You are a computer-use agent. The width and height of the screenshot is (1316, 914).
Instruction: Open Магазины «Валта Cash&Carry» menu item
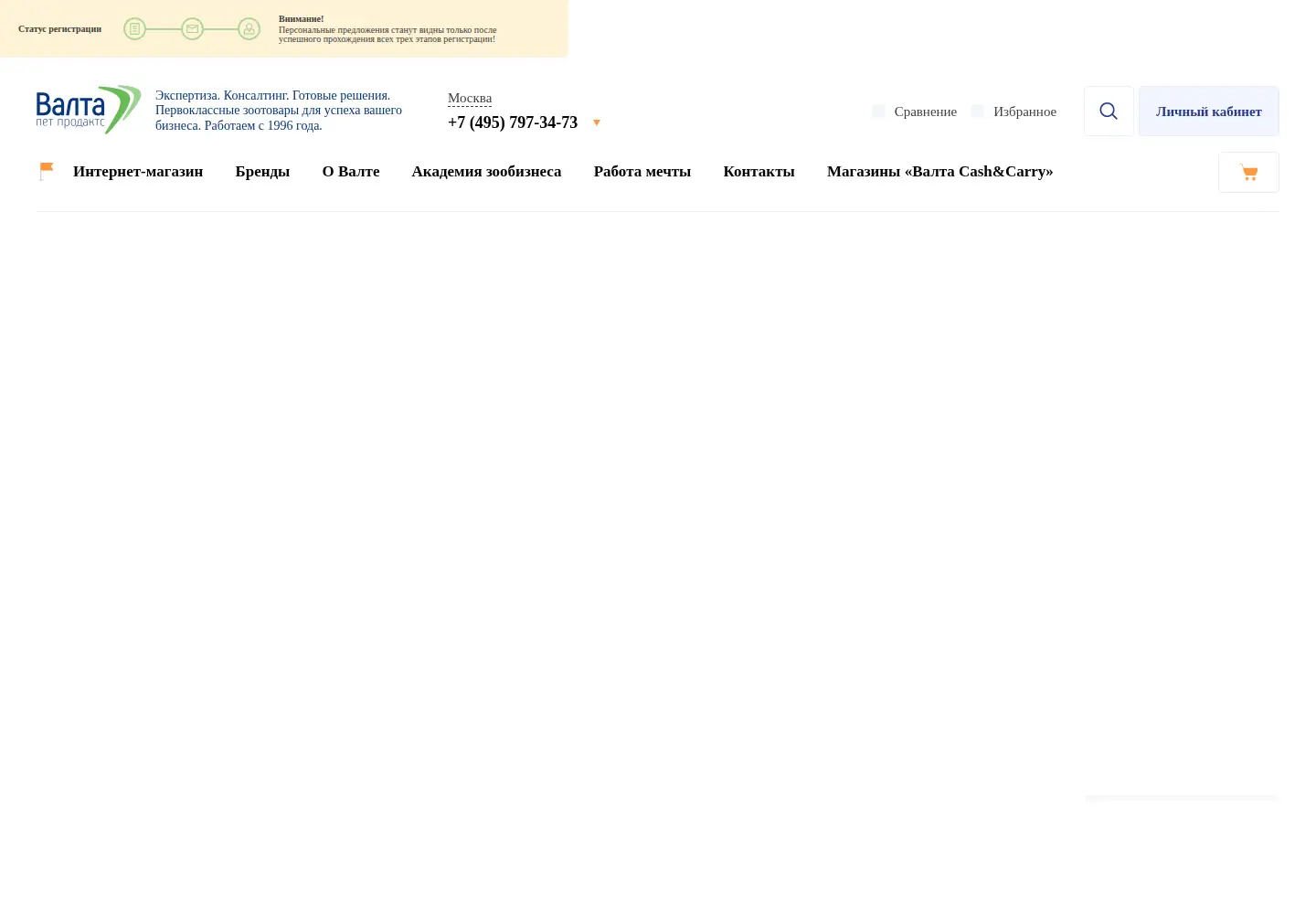point(939,171)
